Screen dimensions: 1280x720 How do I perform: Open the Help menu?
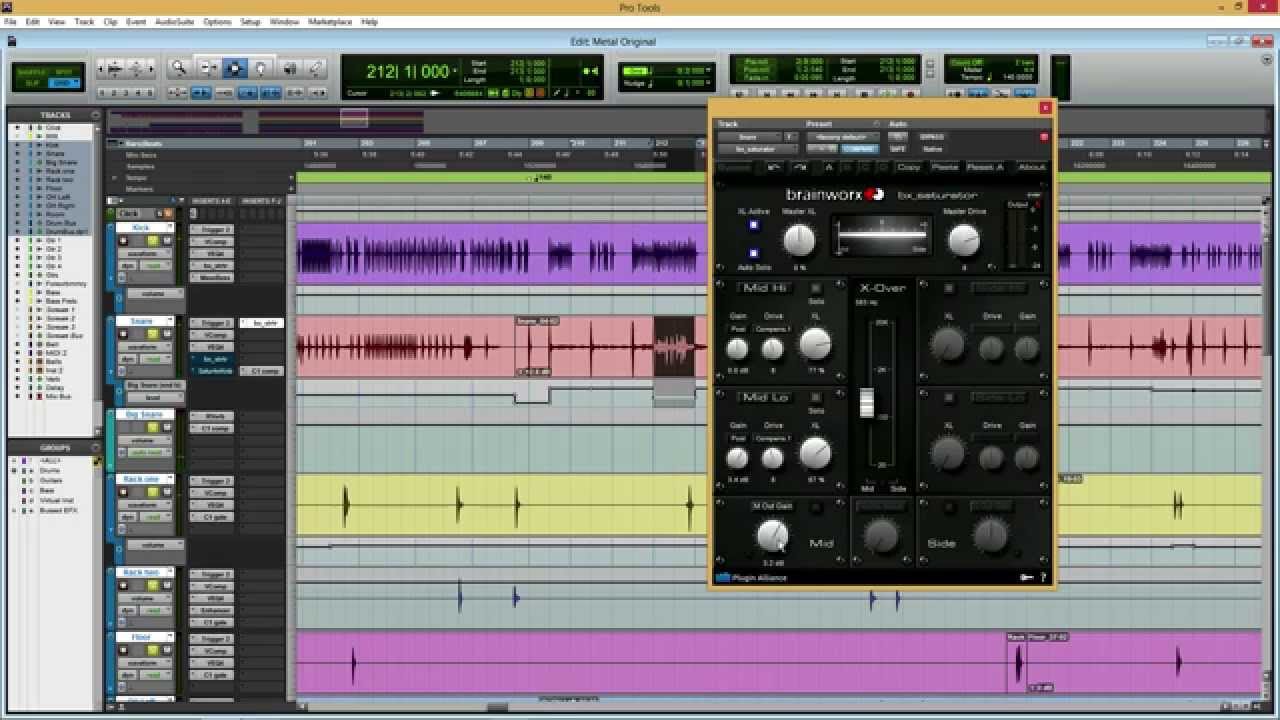point(369,21)
